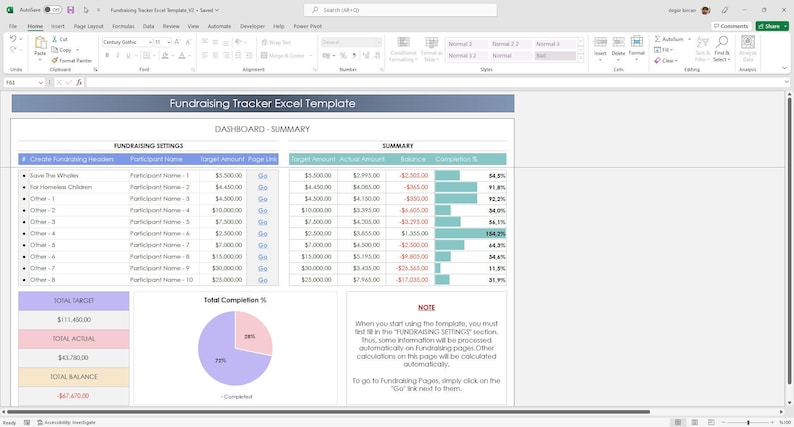The height and width of the screenshot is (427, 794).
Task: Toggle the AutoSave switch
Action: [52, 10]
